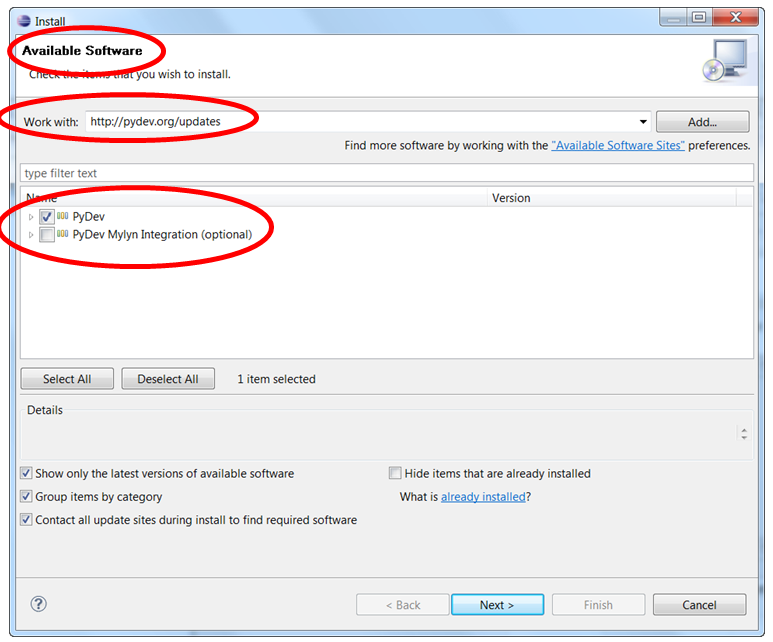Click the Eclipse icon in title bar
The width and height of the screenshot is (773, 642).
[23, 19]
